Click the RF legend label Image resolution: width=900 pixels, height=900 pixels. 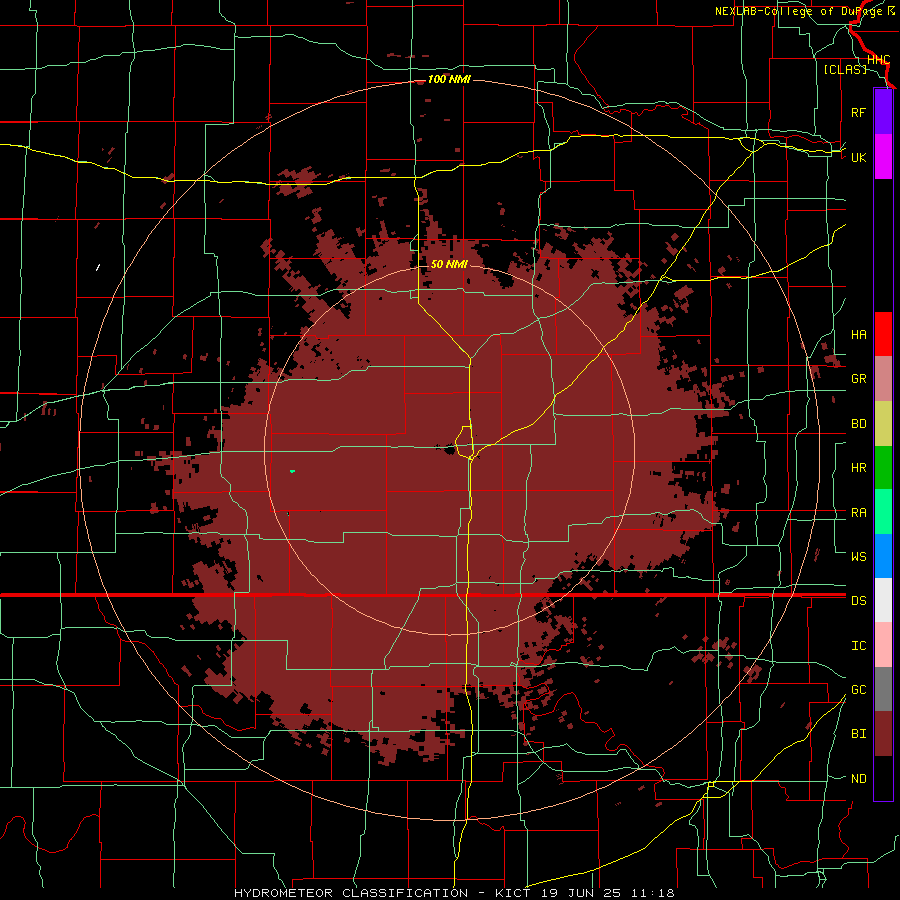[858, 112]
